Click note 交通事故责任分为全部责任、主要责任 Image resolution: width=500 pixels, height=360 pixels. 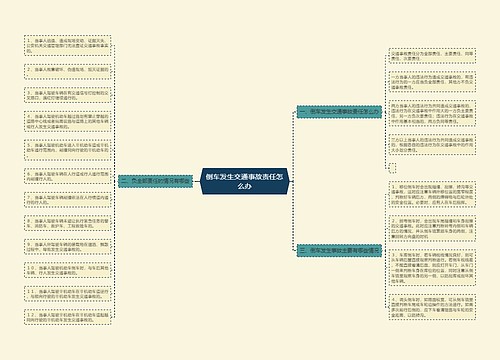(x=432, y=56)
